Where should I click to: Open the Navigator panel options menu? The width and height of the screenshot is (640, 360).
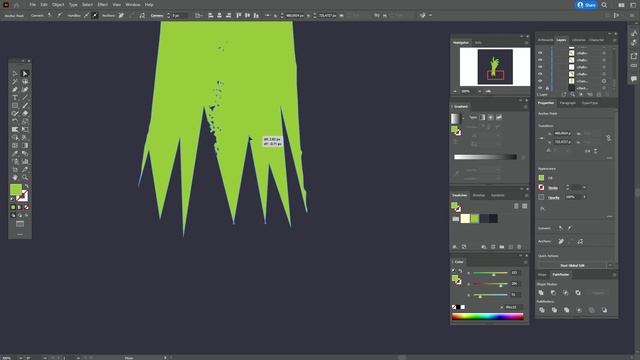526,42
